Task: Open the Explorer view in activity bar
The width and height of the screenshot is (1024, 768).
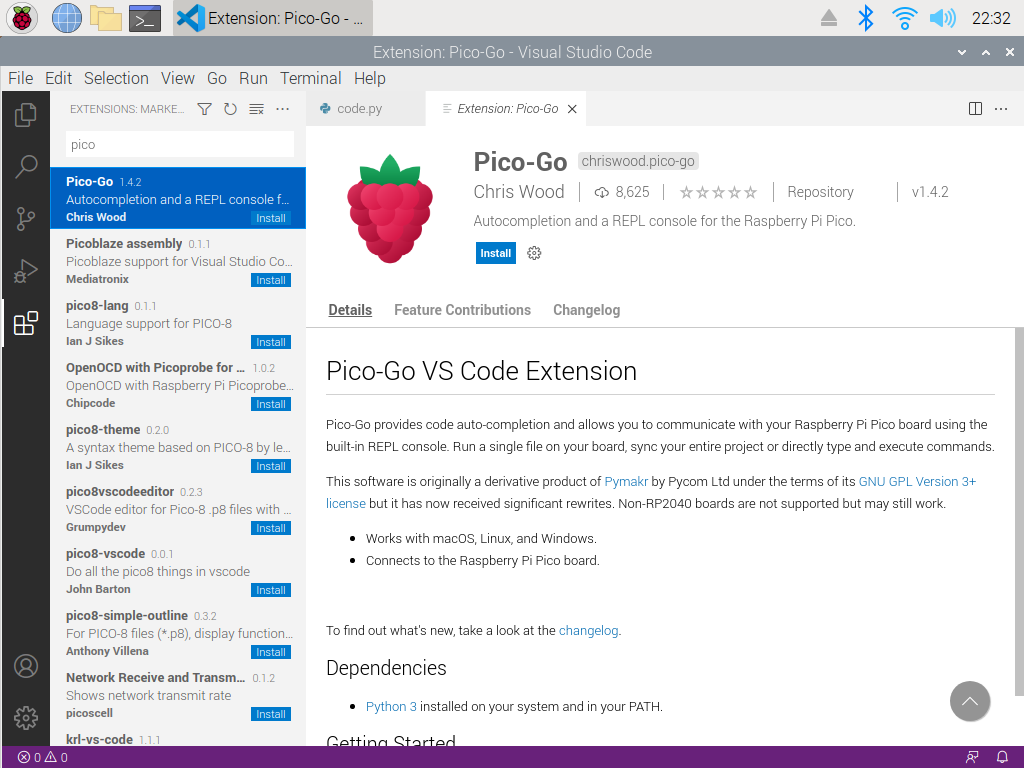Action: (x=25, y=114)
